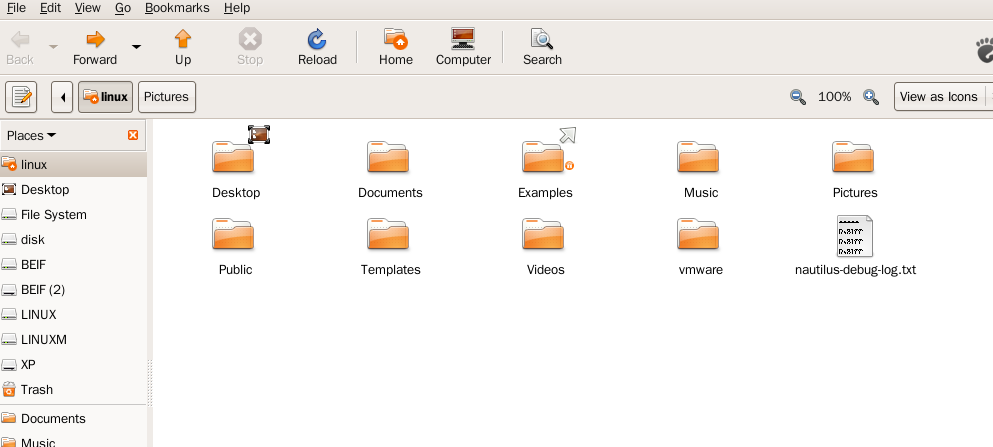Open the Go menu
This screenshot has width=993, height=447.
[x=123, y=8]
